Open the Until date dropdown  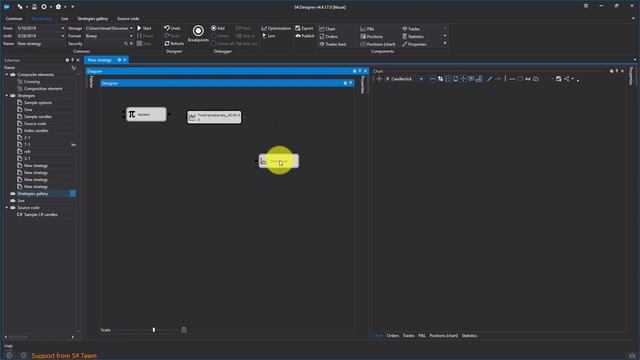tap(63, 36)
